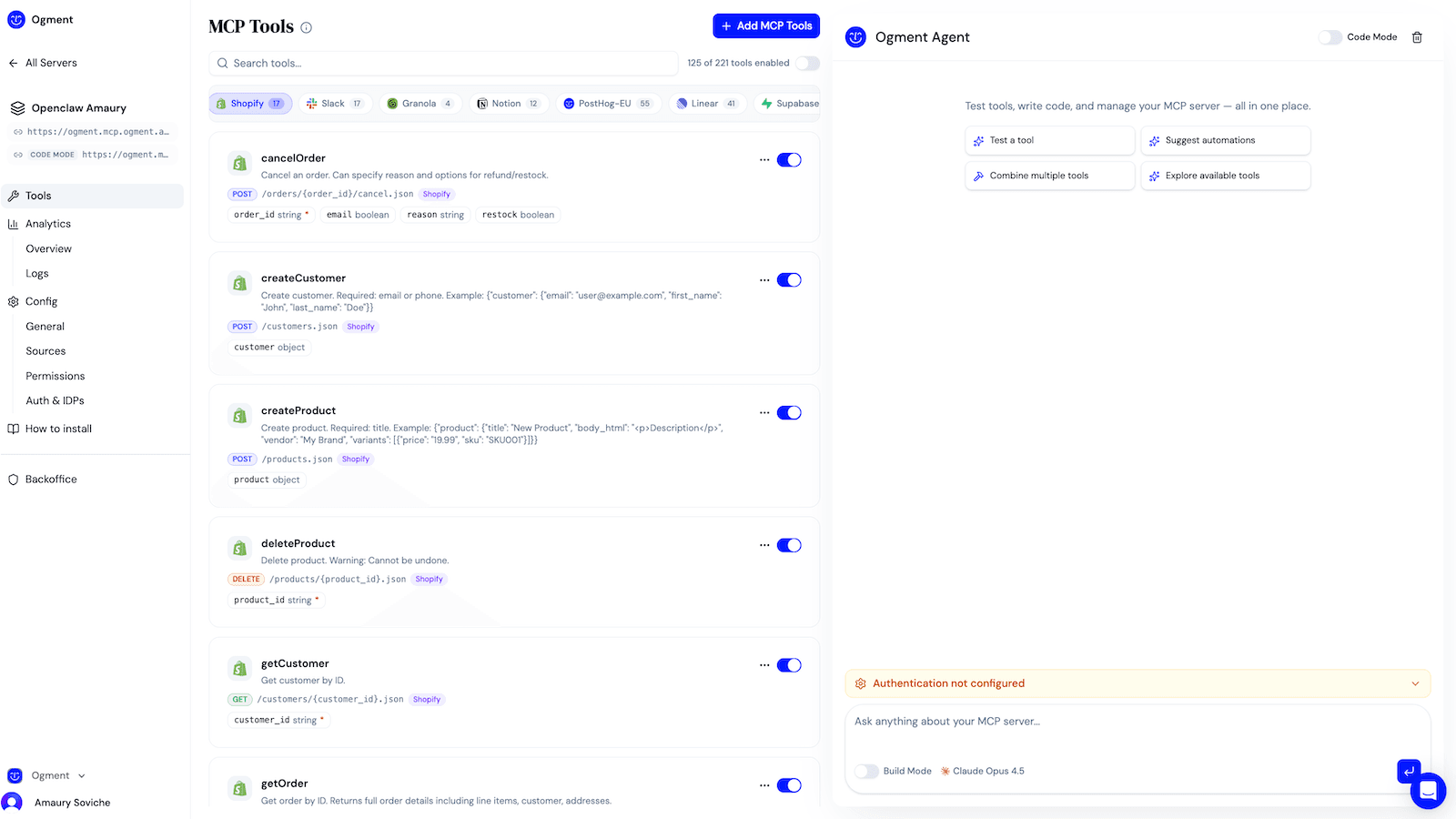
Task: Select the Shopify tools tab
Action: [x=250, y=104]
